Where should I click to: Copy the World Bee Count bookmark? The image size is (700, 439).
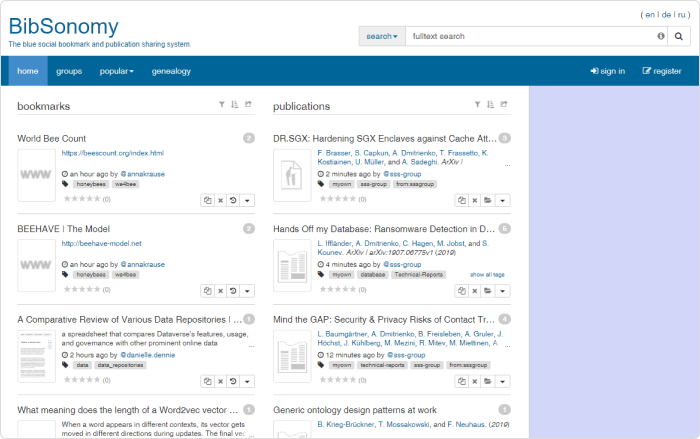click(x=208, y=201)
